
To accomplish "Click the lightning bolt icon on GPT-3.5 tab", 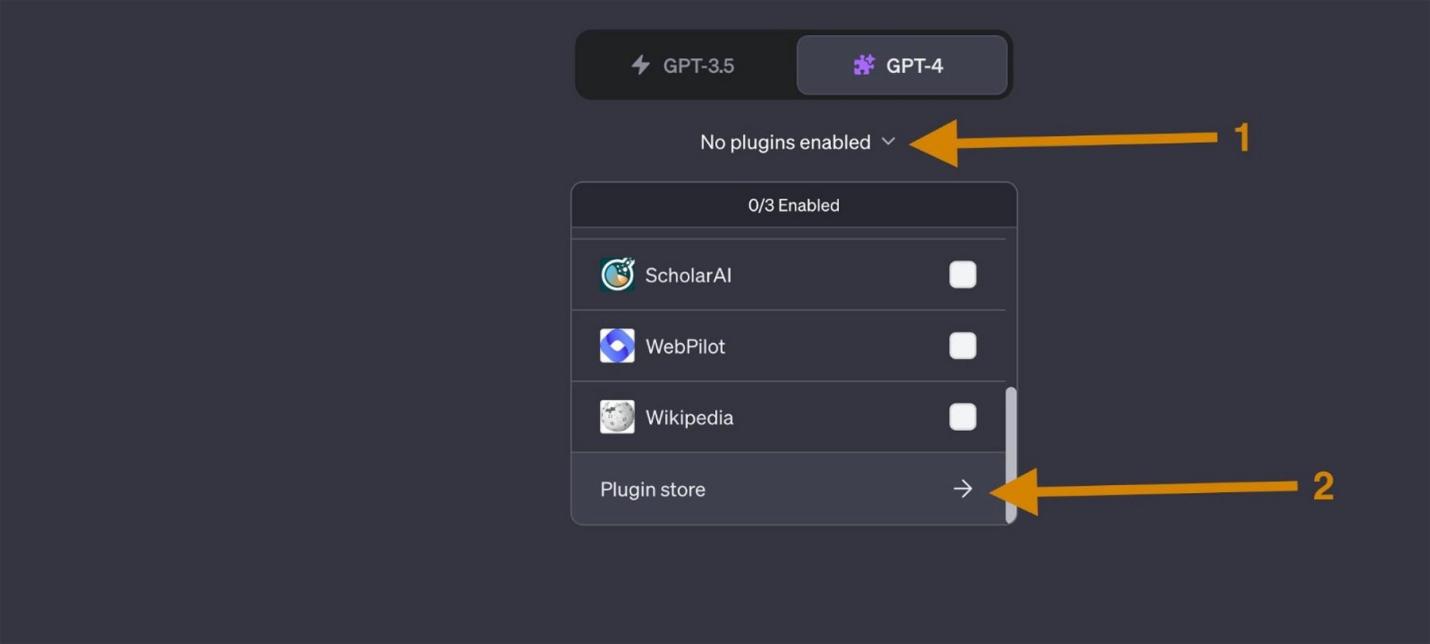I will click(641, 64).
